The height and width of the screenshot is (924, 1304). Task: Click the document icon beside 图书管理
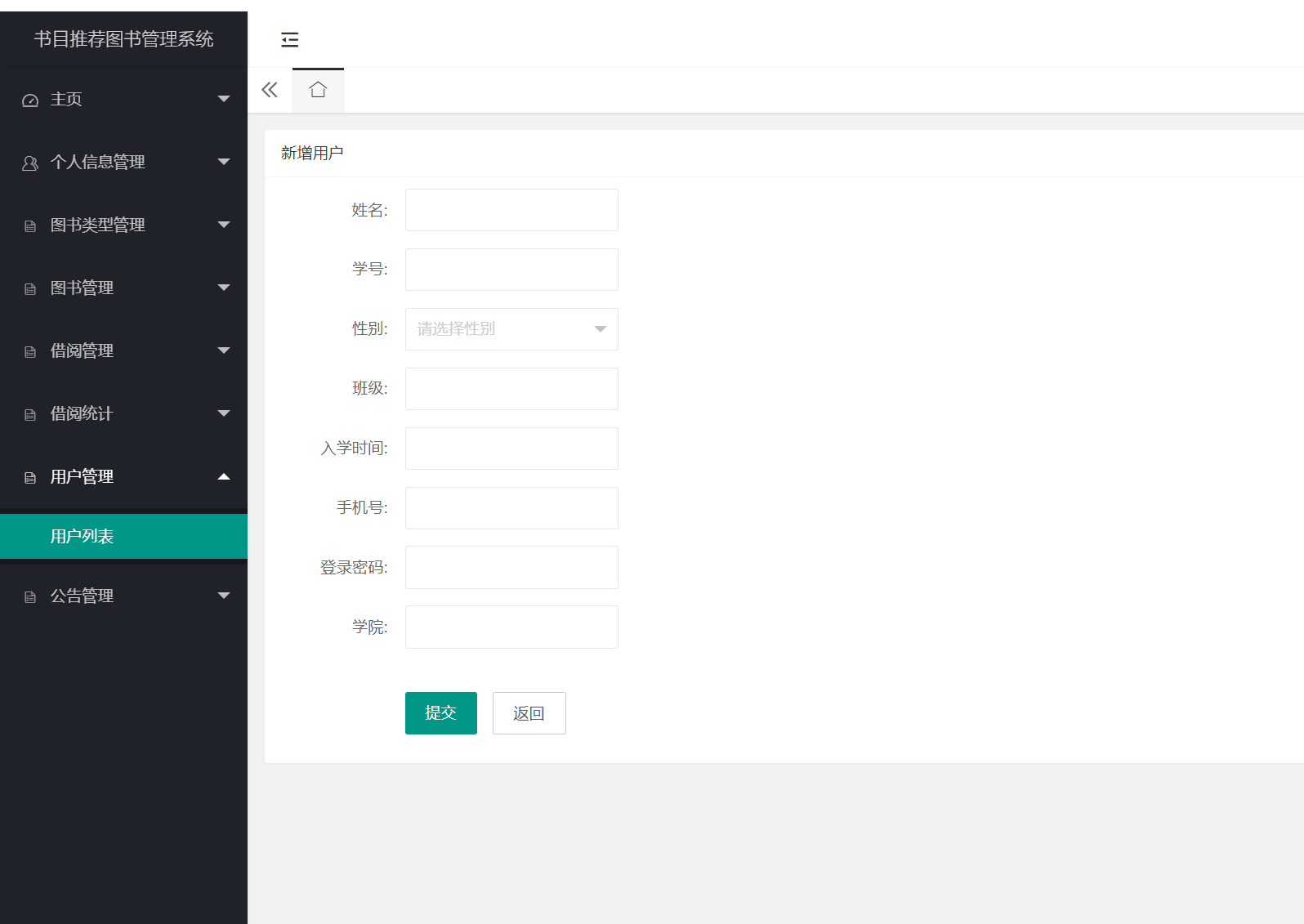pos(30,289)
